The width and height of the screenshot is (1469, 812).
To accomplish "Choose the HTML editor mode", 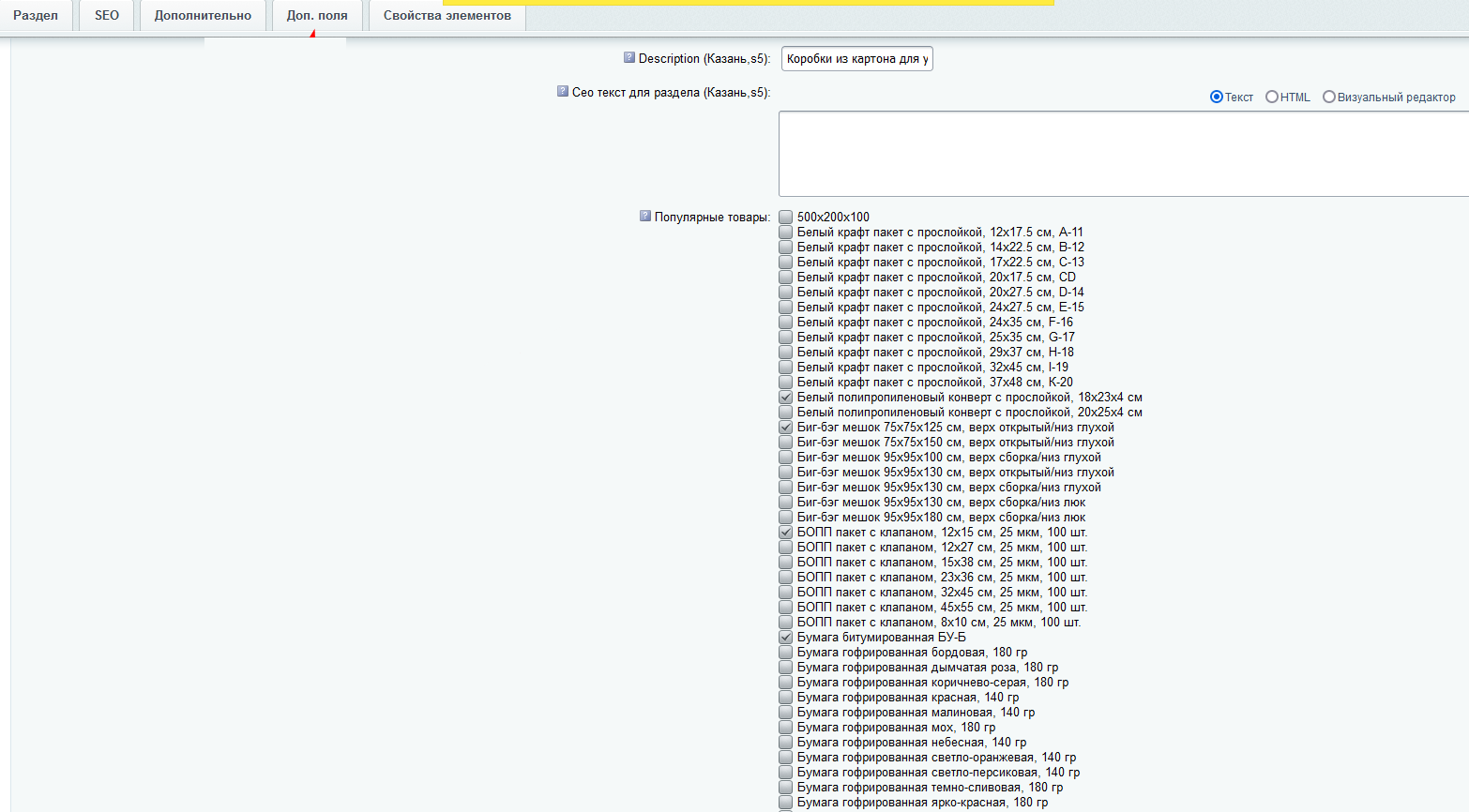I will pos(1272,98).
